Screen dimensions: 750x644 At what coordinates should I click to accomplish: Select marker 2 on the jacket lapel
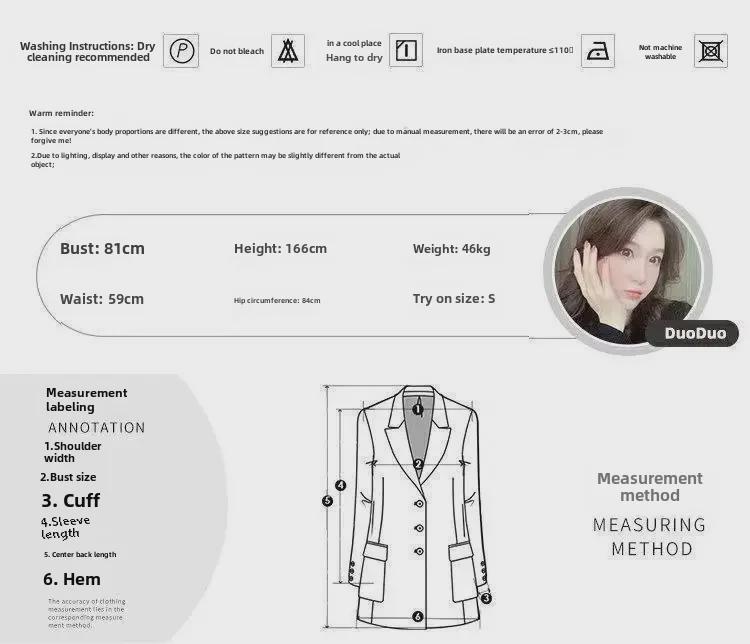pyautogui.click(x=418, y=464)
